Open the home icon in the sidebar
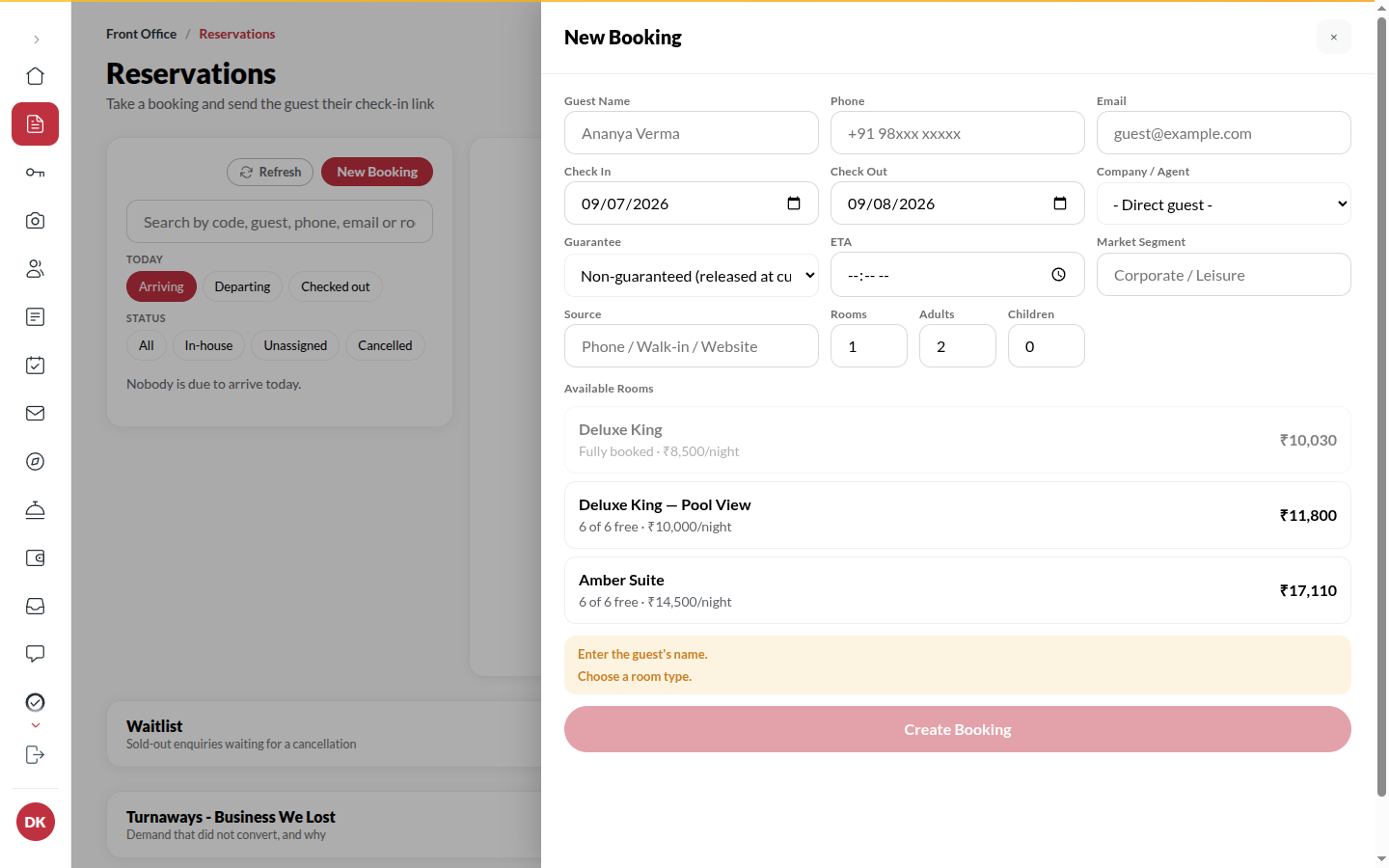 (x=36, y=76)
